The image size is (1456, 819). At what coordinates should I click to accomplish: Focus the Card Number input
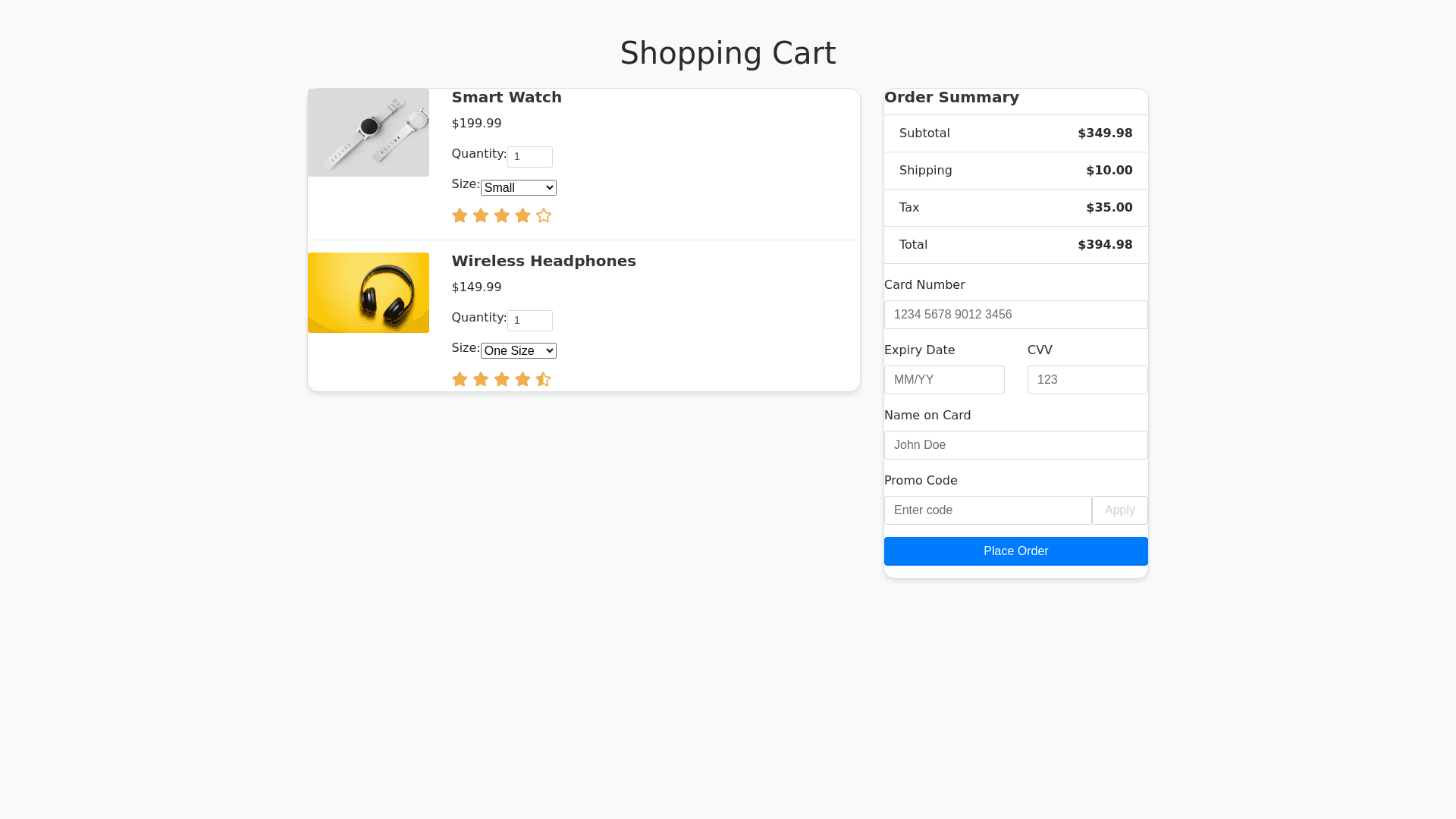1015,315
